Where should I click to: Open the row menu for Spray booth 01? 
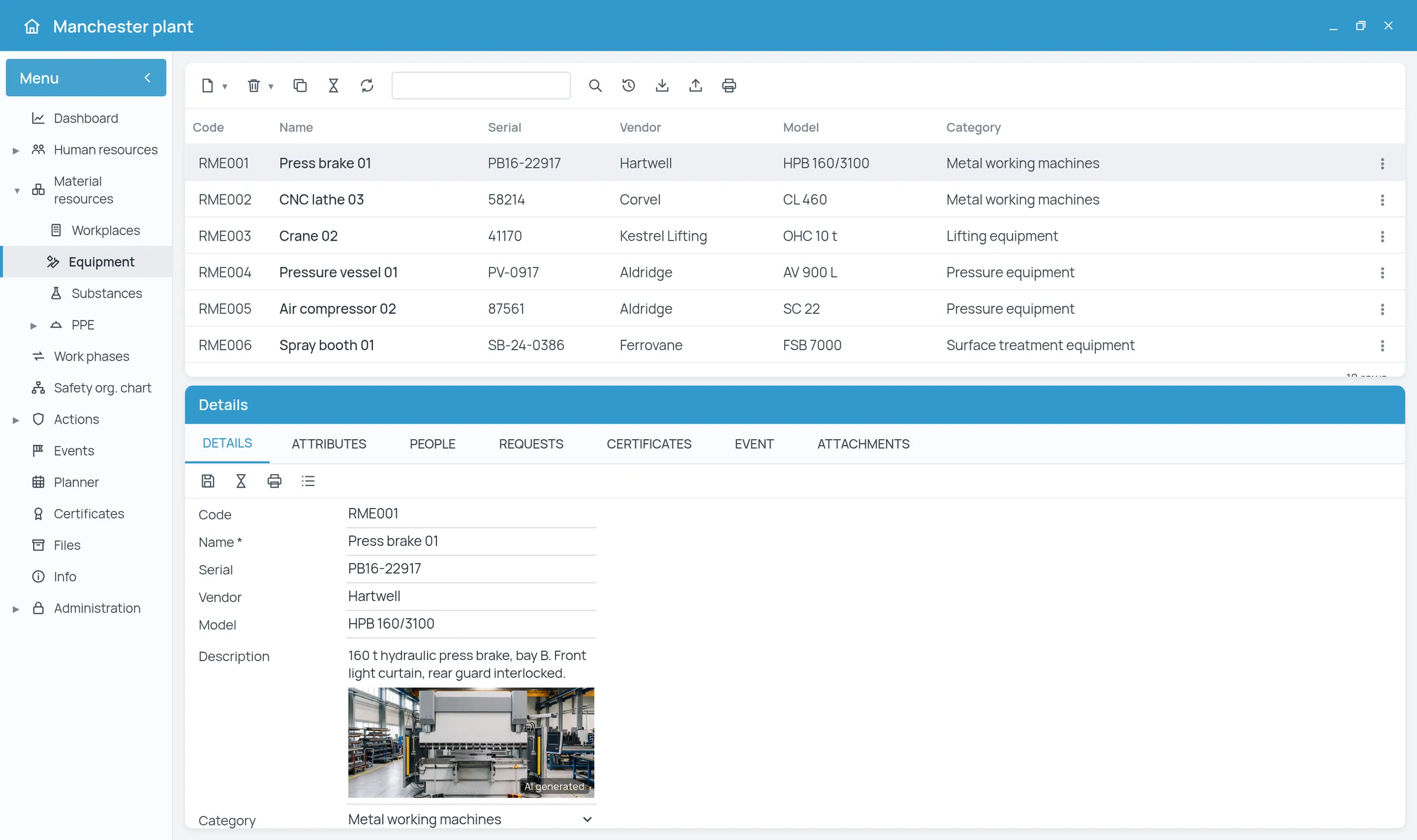pos(1383,345)
